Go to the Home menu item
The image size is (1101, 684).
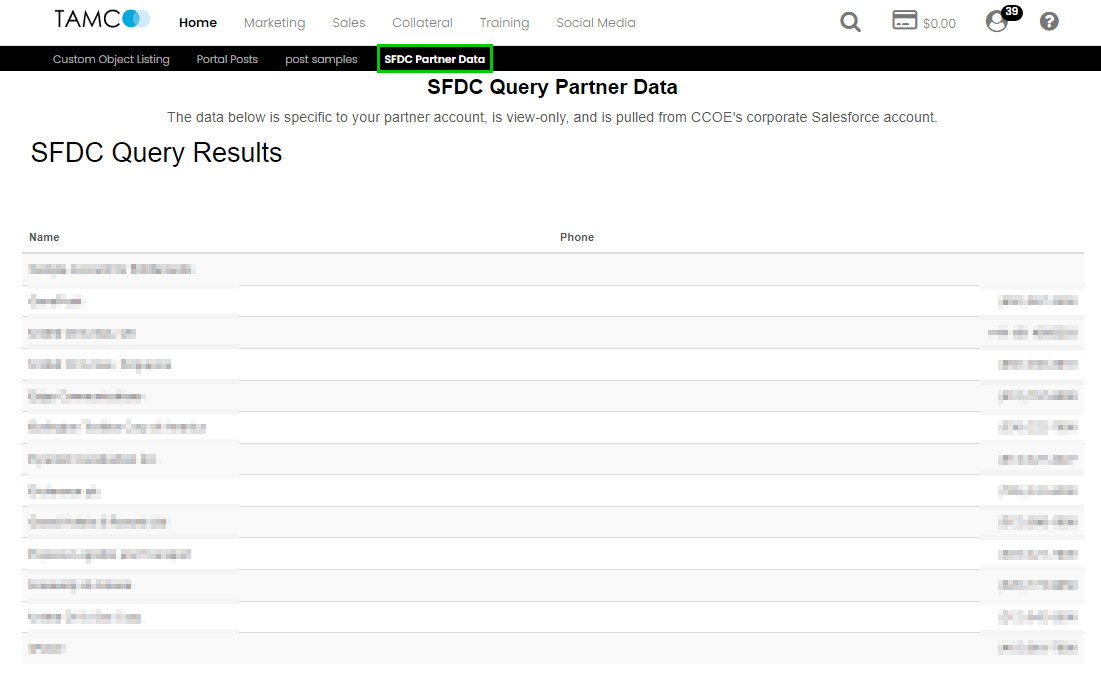pyautogui.click(x=198, y=22)
